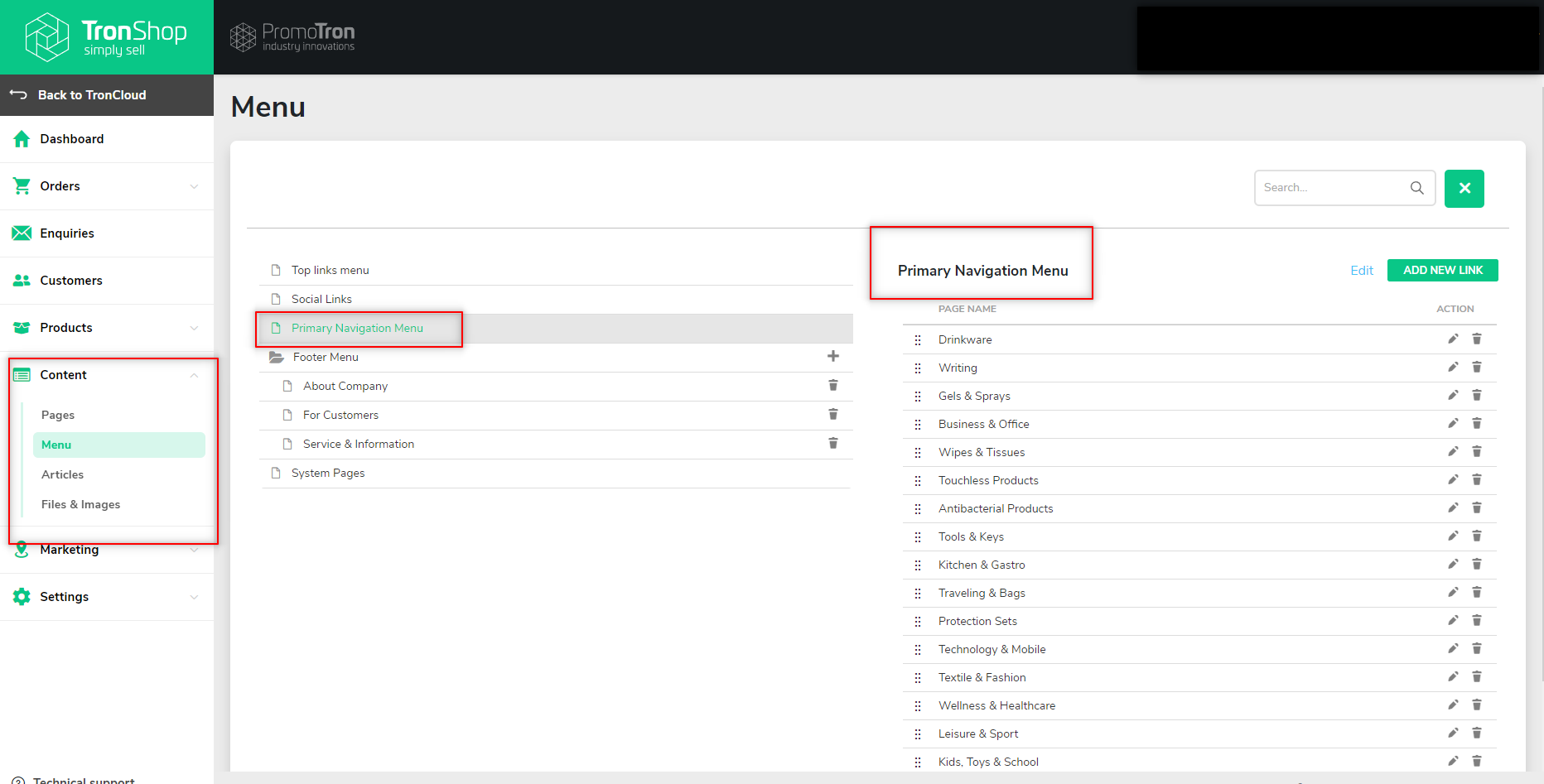Click the Kitchen & Gastro page name

[x=982, y=565]
